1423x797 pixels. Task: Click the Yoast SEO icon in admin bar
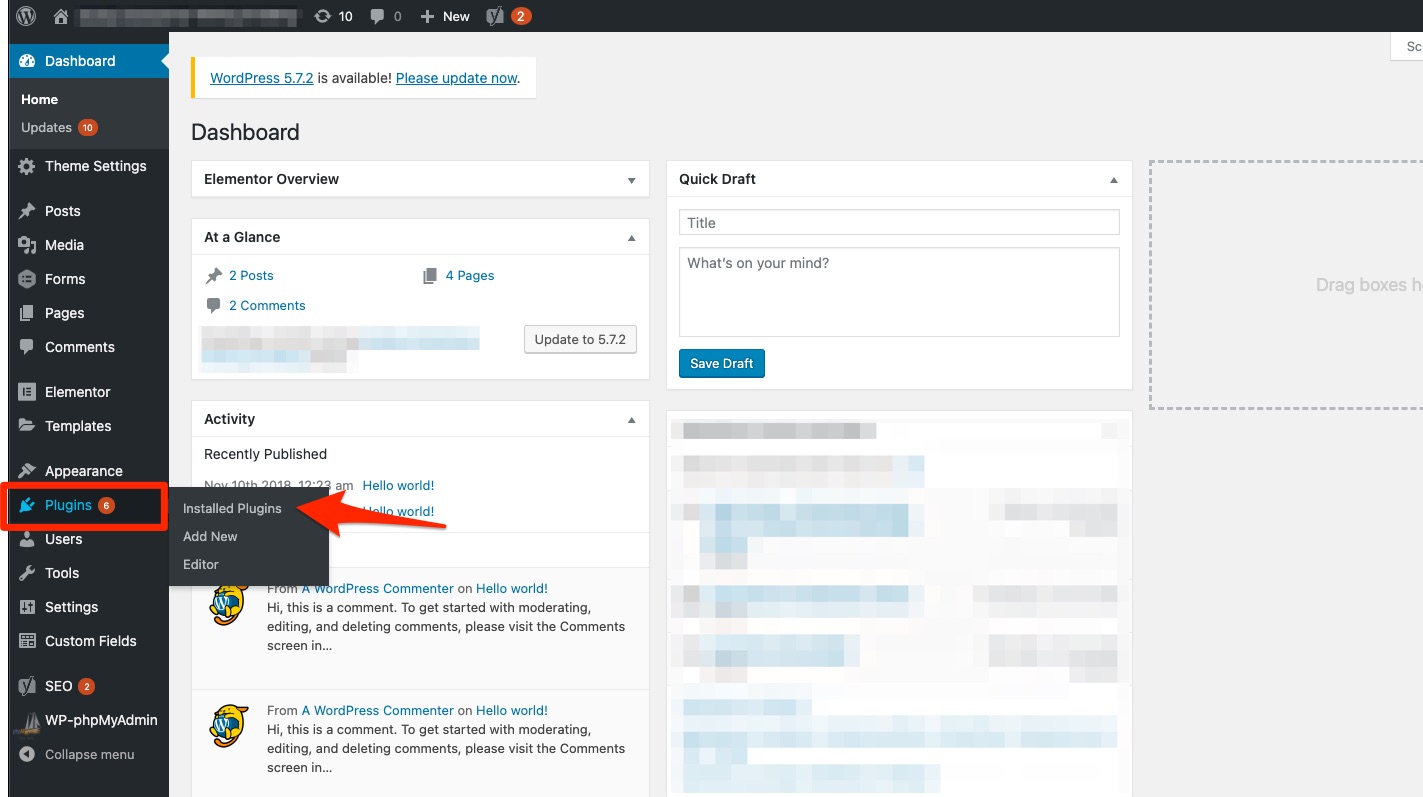[x=494, y=16]
